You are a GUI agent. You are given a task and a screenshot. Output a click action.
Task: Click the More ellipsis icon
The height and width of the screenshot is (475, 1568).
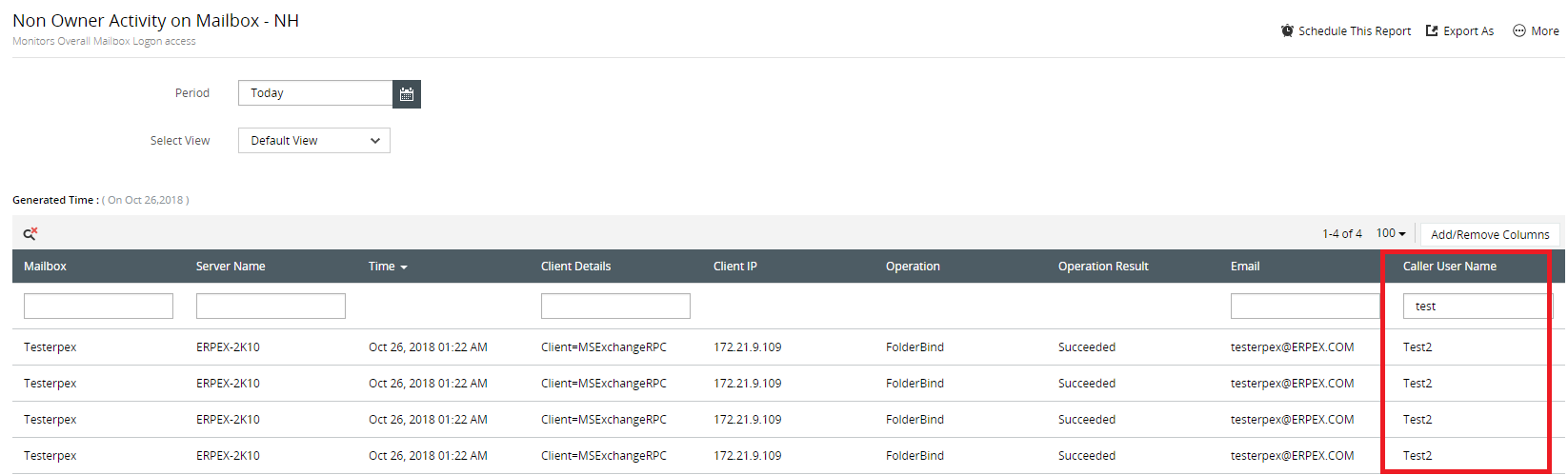click(1519, 30)
